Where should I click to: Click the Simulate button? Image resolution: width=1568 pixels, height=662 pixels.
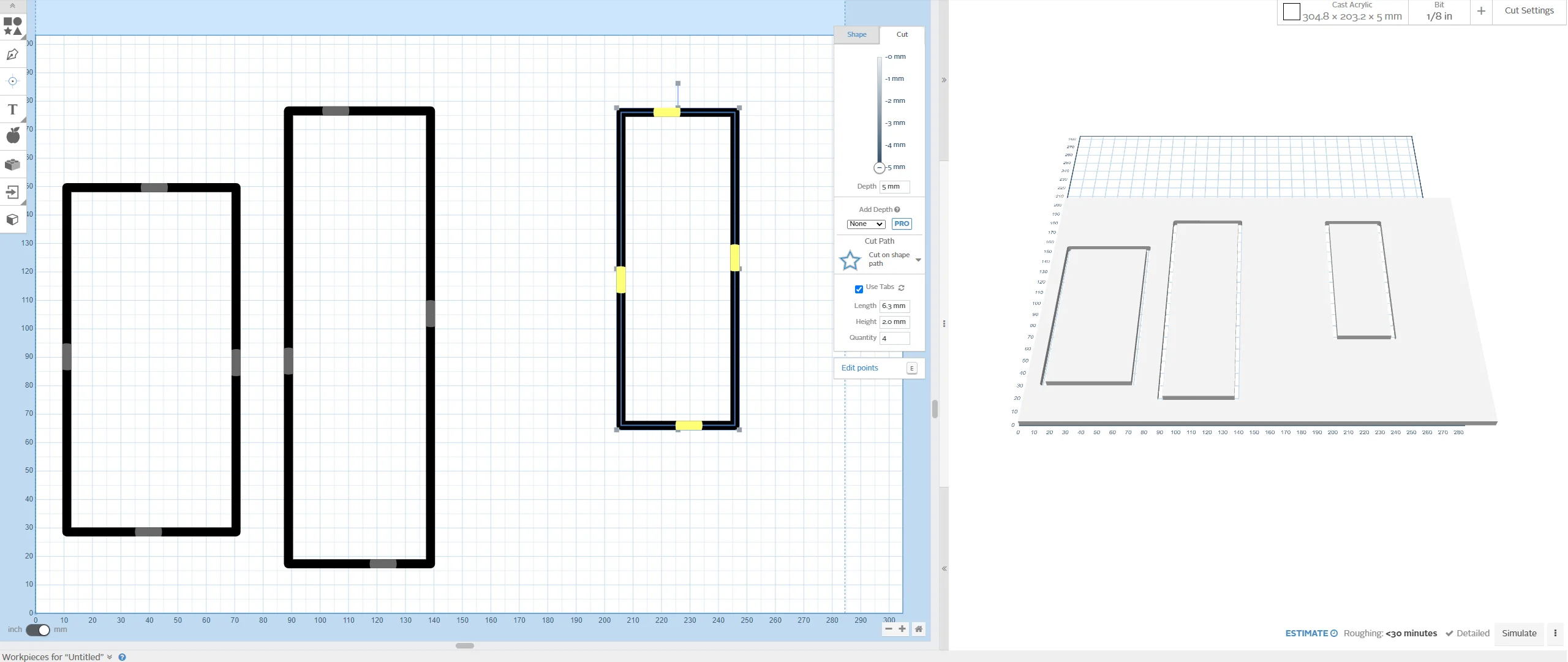[1519, 633]
